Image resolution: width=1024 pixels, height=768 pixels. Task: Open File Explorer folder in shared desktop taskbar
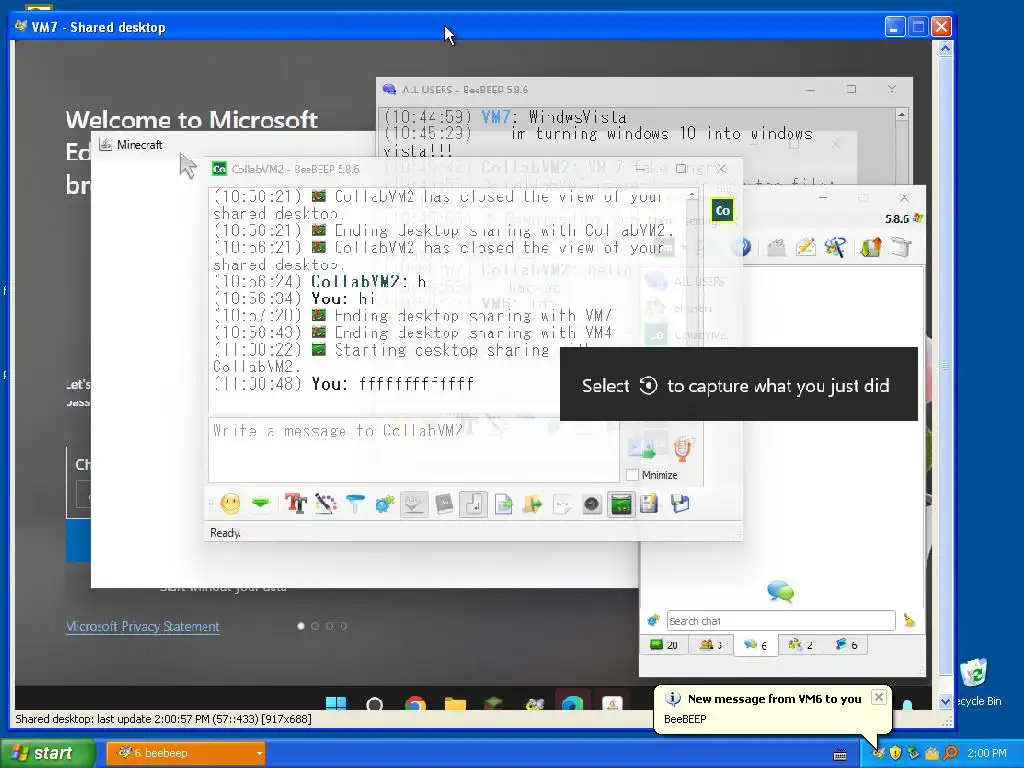[455, 704]
